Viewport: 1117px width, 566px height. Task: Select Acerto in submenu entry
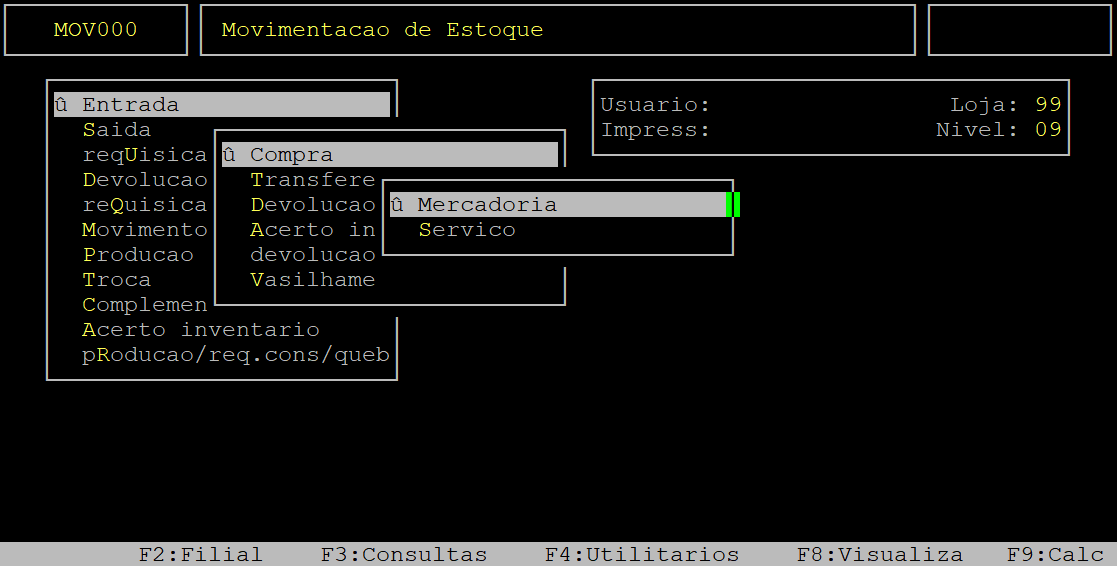313,230
